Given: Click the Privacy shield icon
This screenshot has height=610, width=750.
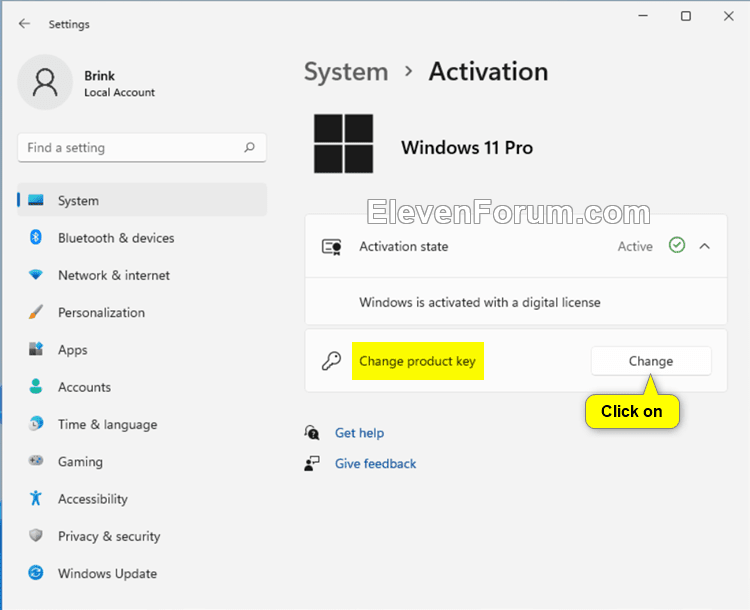Looking at the screenshot, I should tap(36, 535).
